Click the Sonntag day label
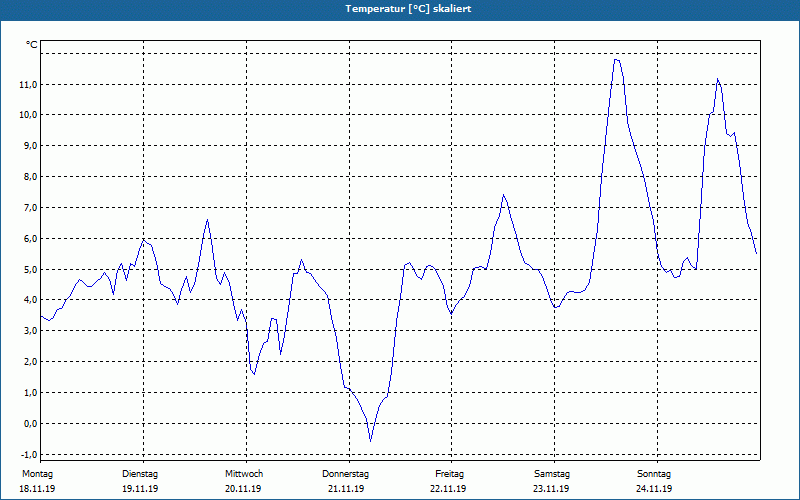The height and width of the screenshot is (500, 800). pos(654,474)
